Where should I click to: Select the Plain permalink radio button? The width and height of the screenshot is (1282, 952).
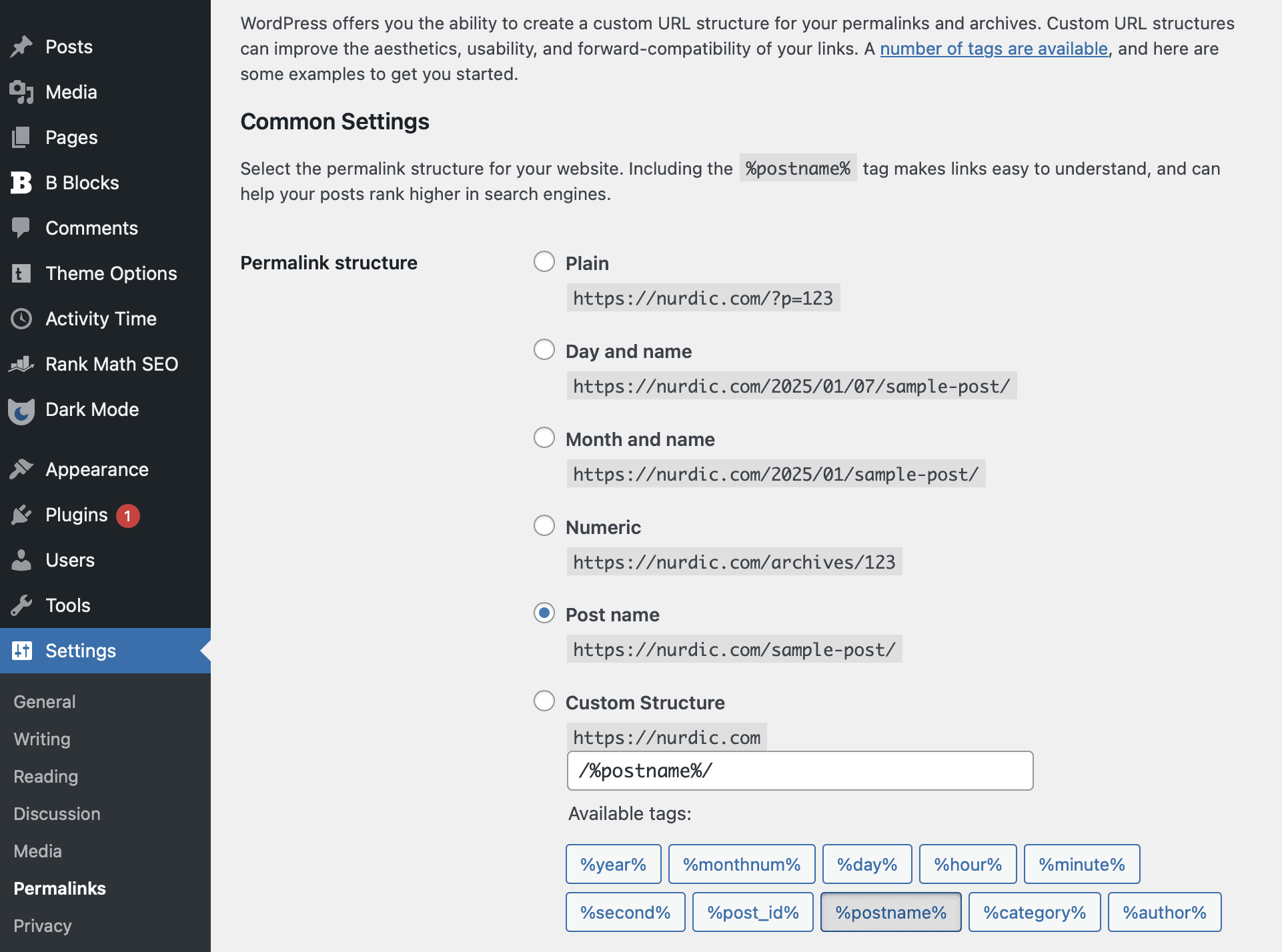(x=544, y=261)
